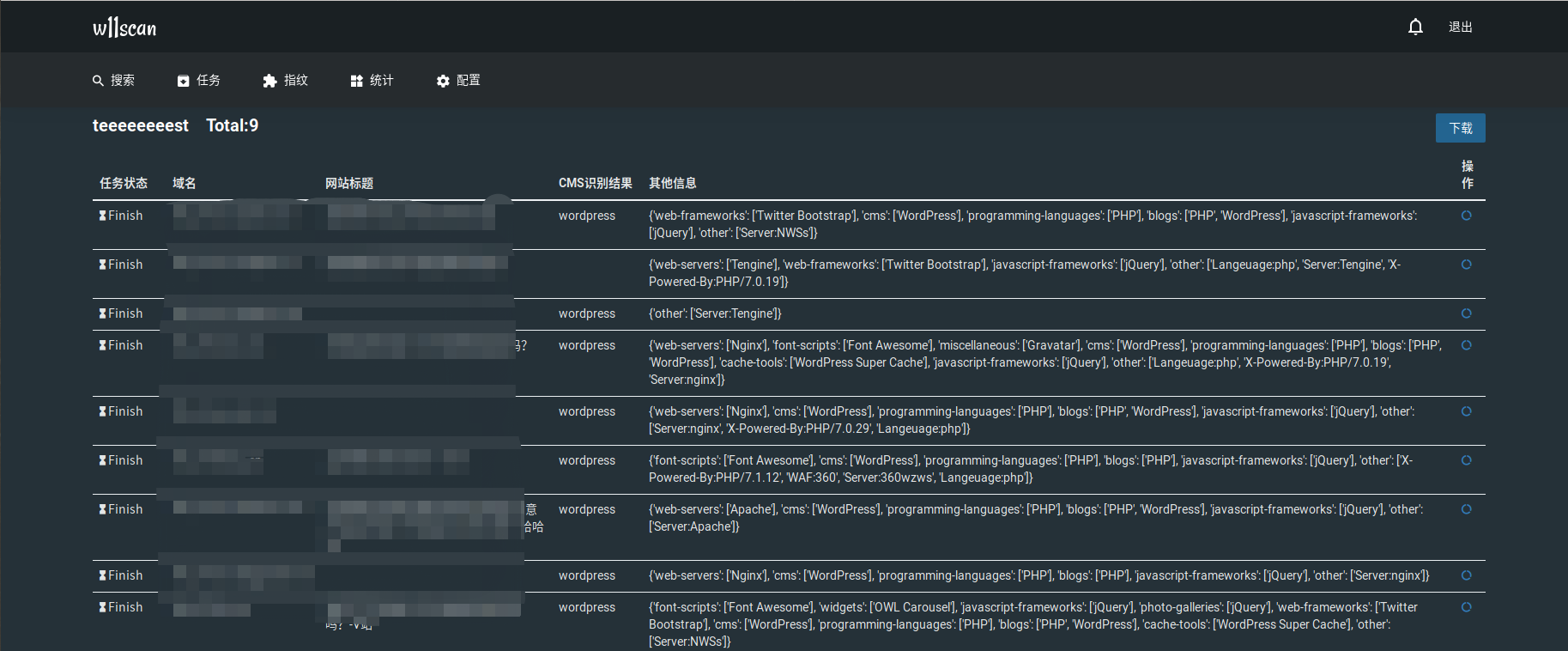Click the notification bell icon

click(1415, 27)
